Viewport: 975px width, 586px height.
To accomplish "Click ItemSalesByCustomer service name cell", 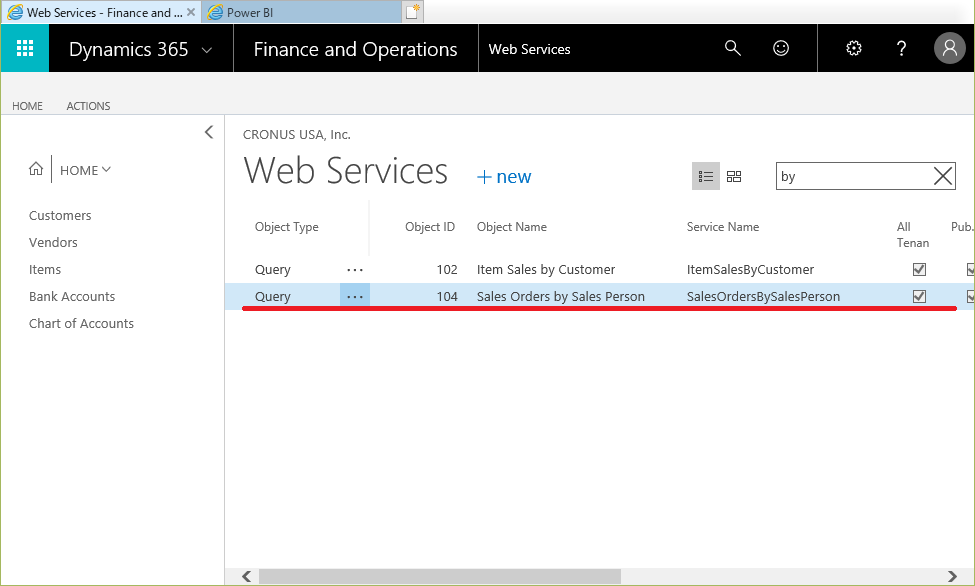I will [750, 269].
